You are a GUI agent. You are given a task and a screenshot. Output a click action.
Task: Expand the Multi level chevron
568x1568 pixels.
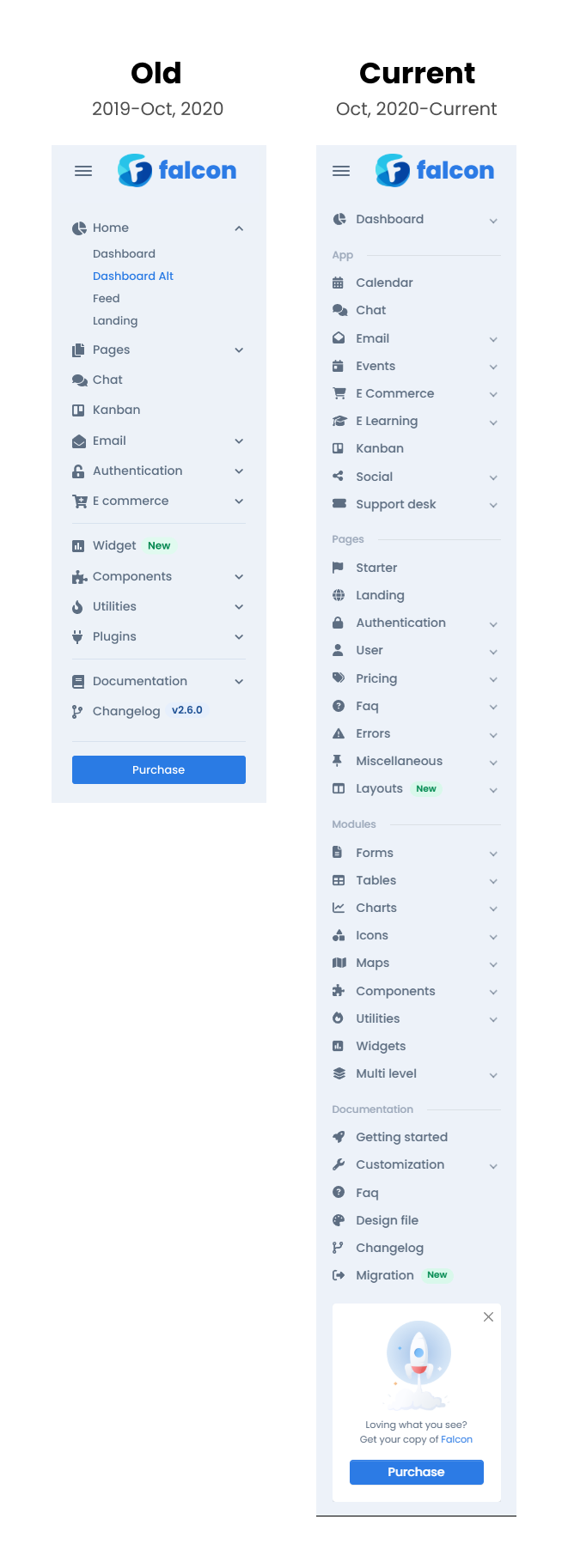tap(493, 1074)
